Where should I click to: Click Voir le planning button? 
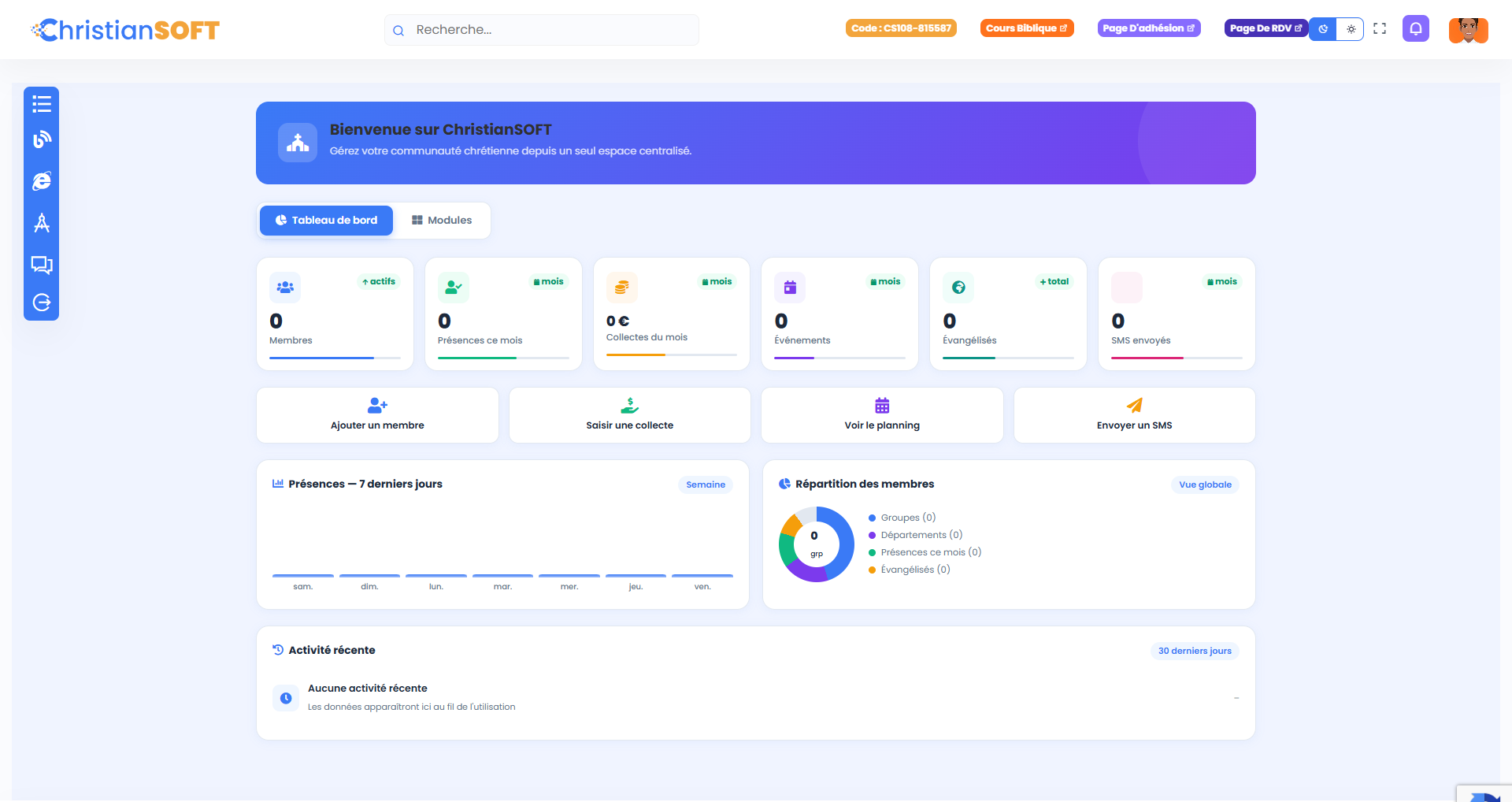click(882, 415)
